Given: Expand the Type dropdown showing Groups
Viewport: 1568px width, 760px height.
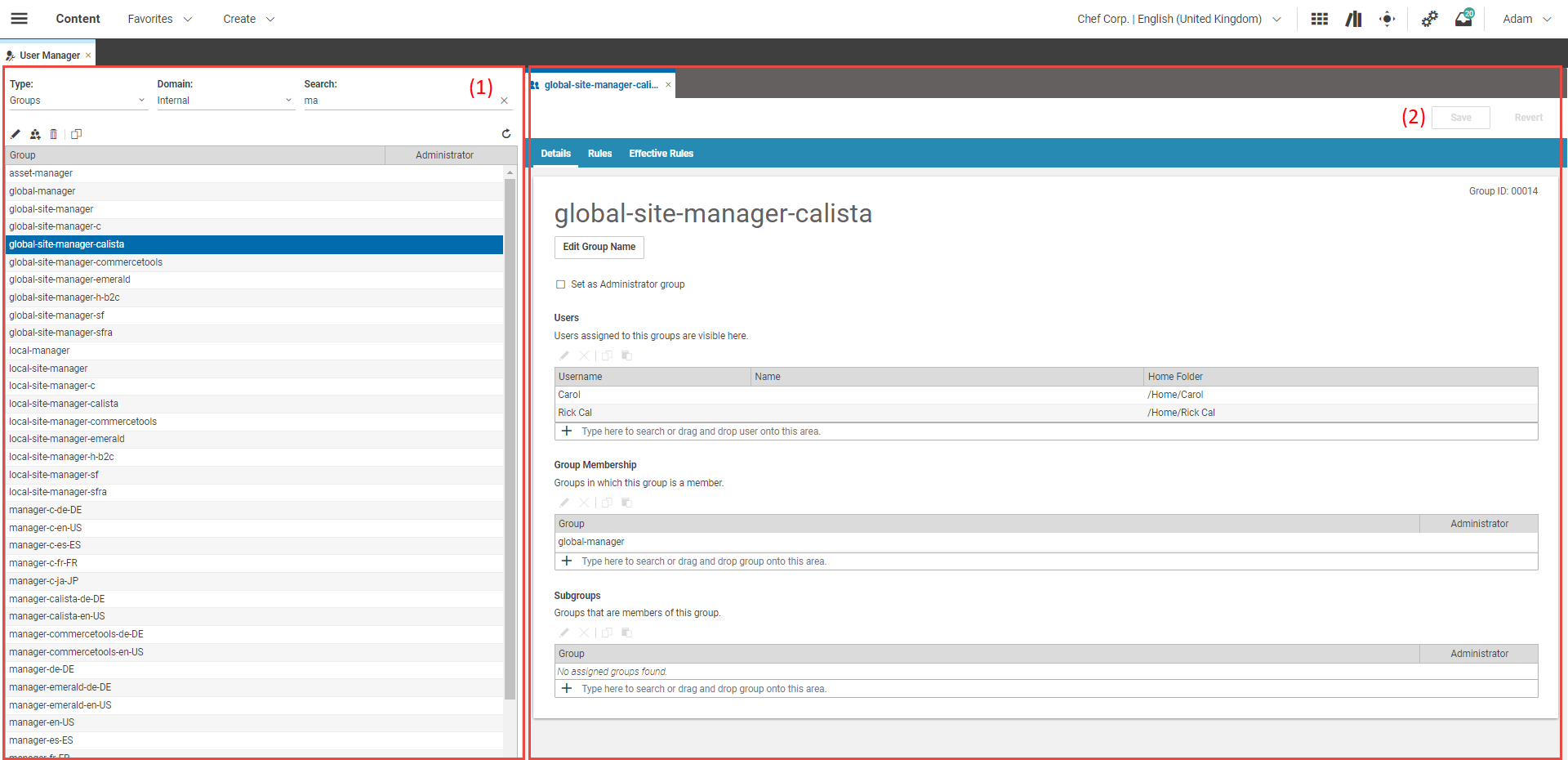Looking at the screenshot, I should coord(78,101).
